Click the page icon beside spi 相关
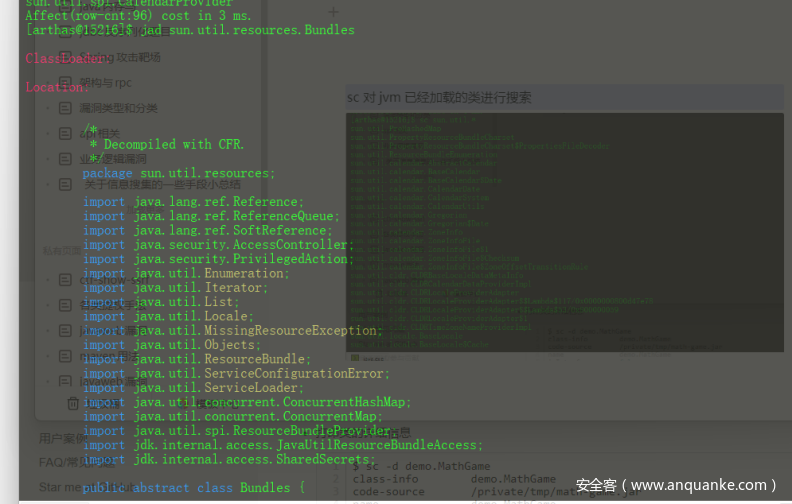Screen dimensions: 792x504 click(x=65, y=132)
